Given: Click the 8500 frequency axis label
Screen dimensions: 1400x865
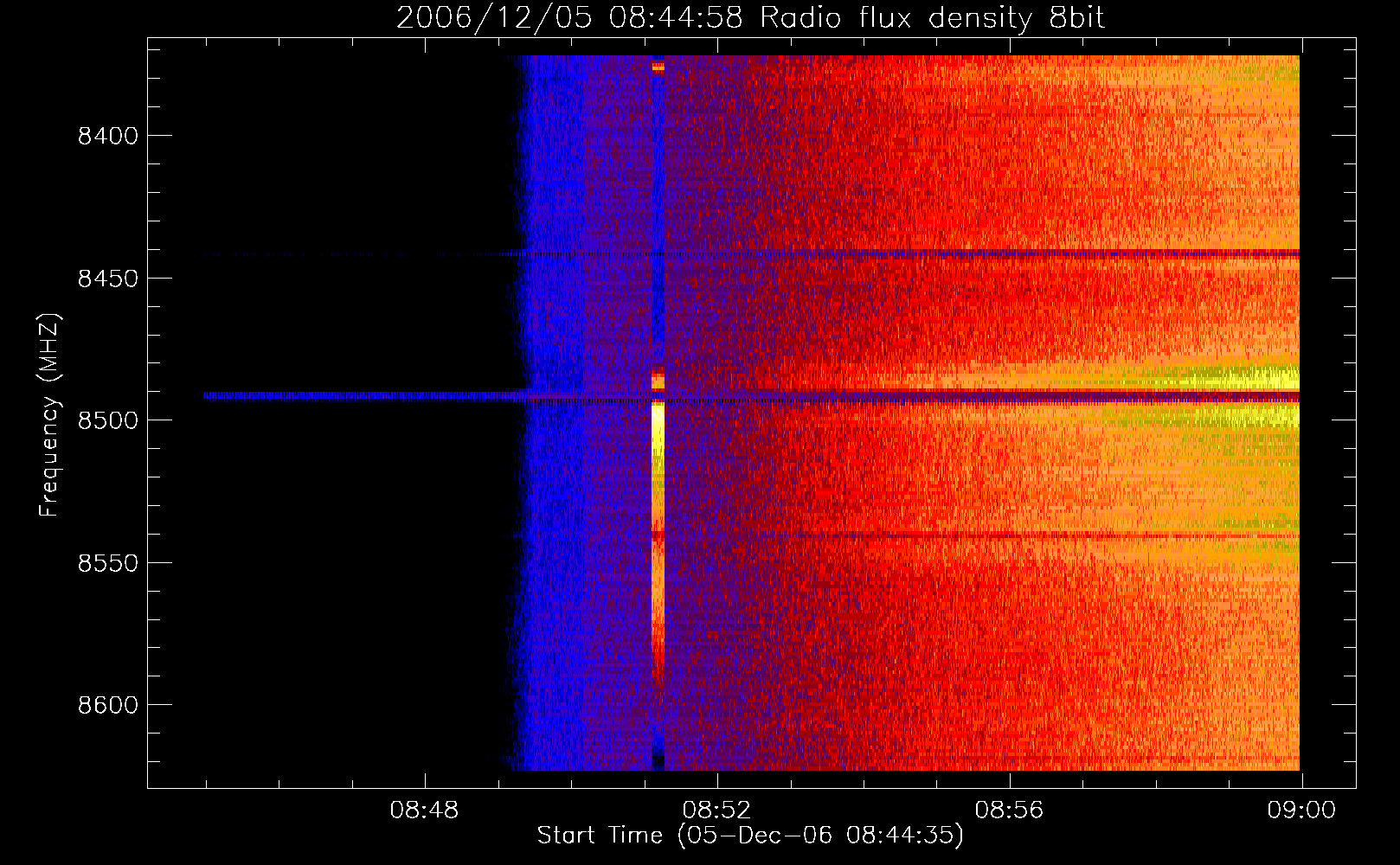Looking at the screenshot, I should point(108,420).
